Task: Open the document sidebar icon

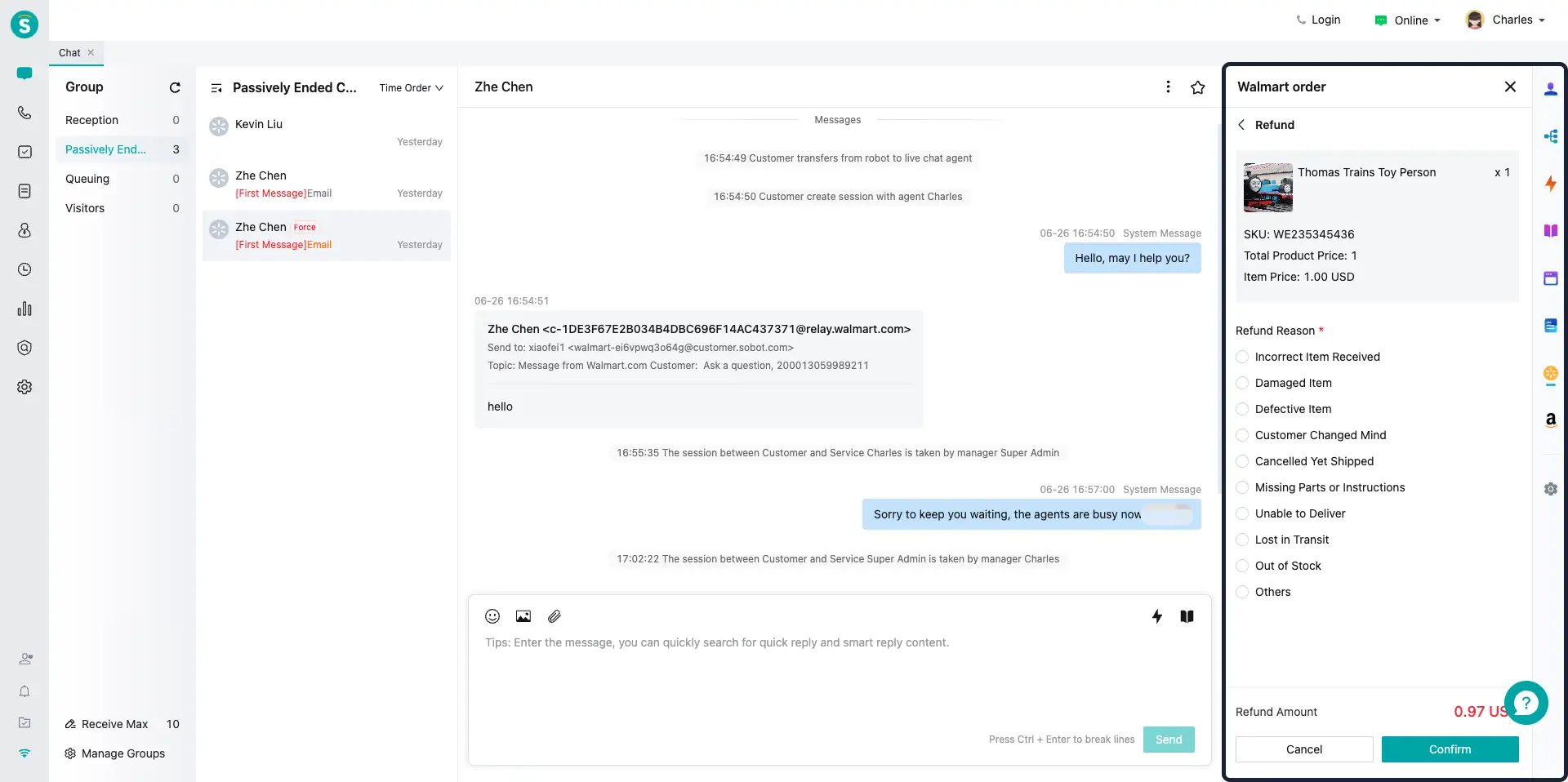Action: (24, 191)
